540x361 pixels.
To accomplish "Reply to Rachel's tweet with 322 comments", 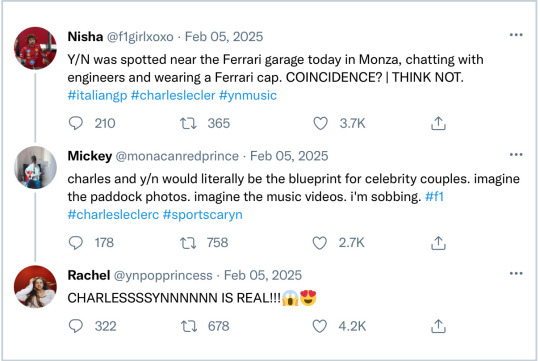I will [x=76, y=326].
